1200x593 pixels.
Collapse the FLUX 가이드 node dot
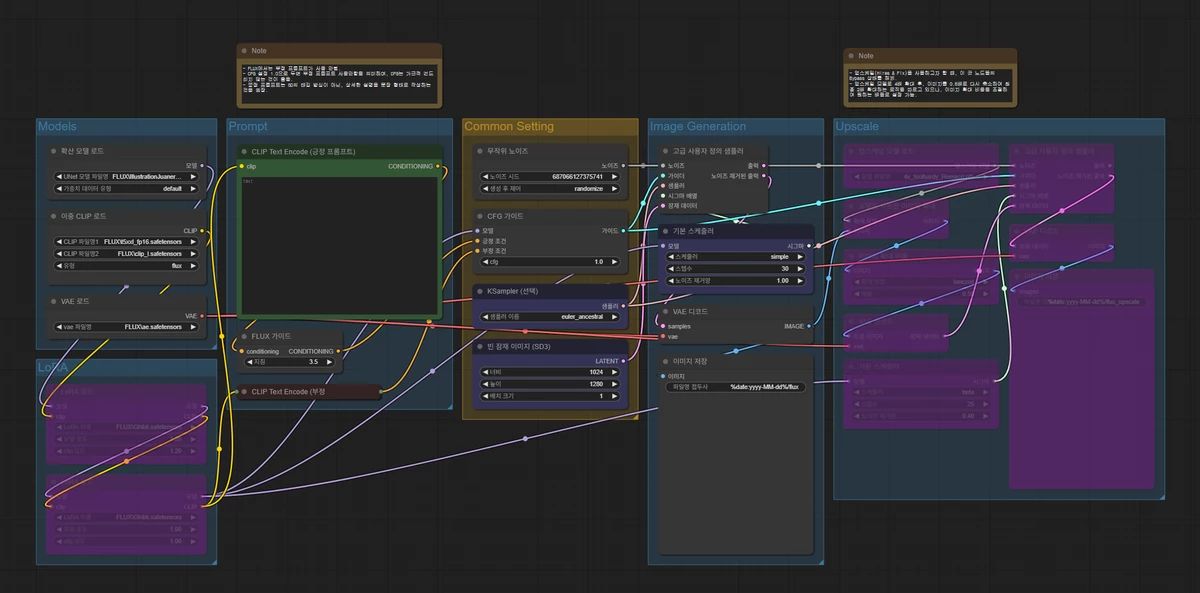click(x=242, y=337)
